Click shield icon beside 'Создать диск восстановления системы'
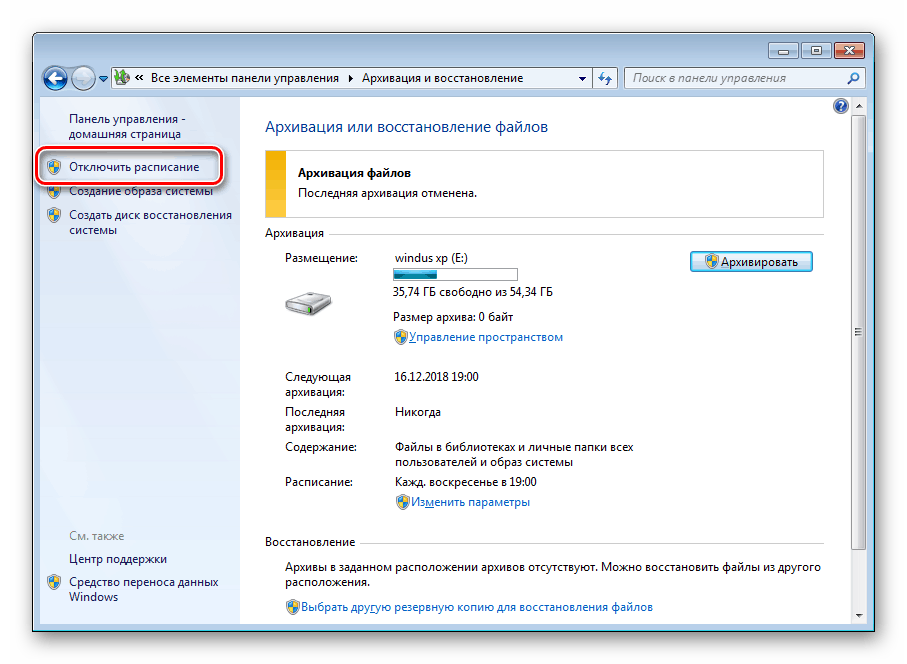The image size is (907, 664). pyautogui.click(x=54, y=215)
